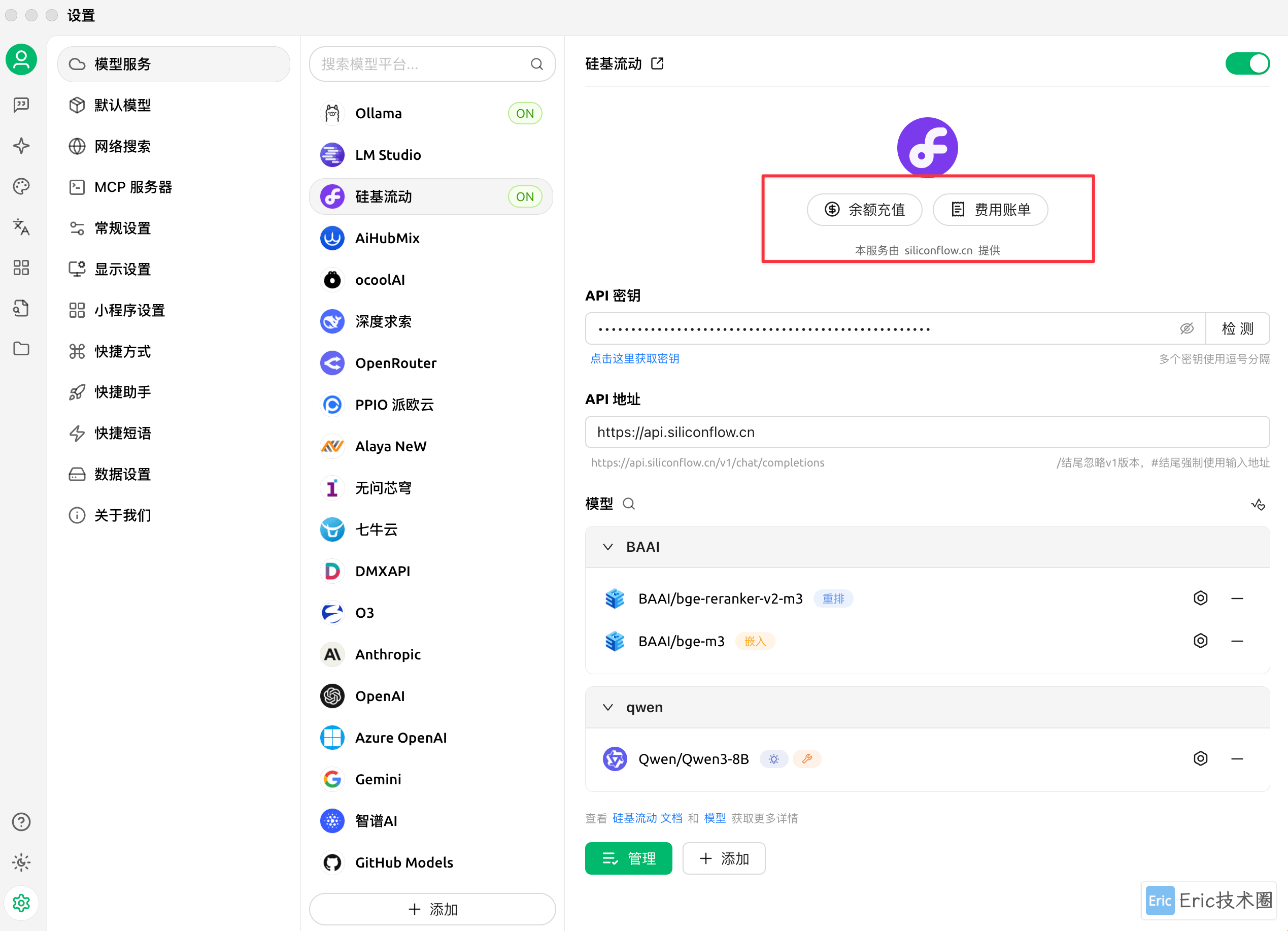Image resolution: width=1288 pixels, height=931 pixels.
Task: Select 深度求索 provider
Action: 431,321
